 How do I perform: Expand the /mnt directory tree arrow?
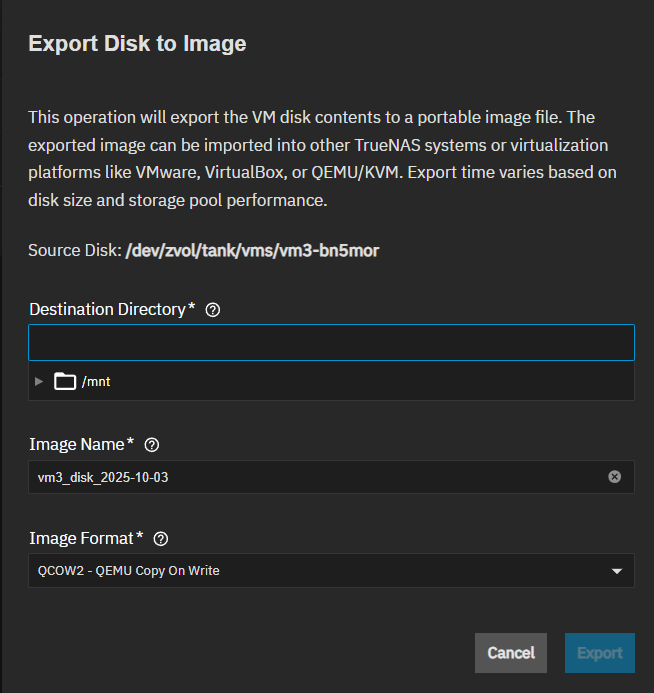(39, 381)
